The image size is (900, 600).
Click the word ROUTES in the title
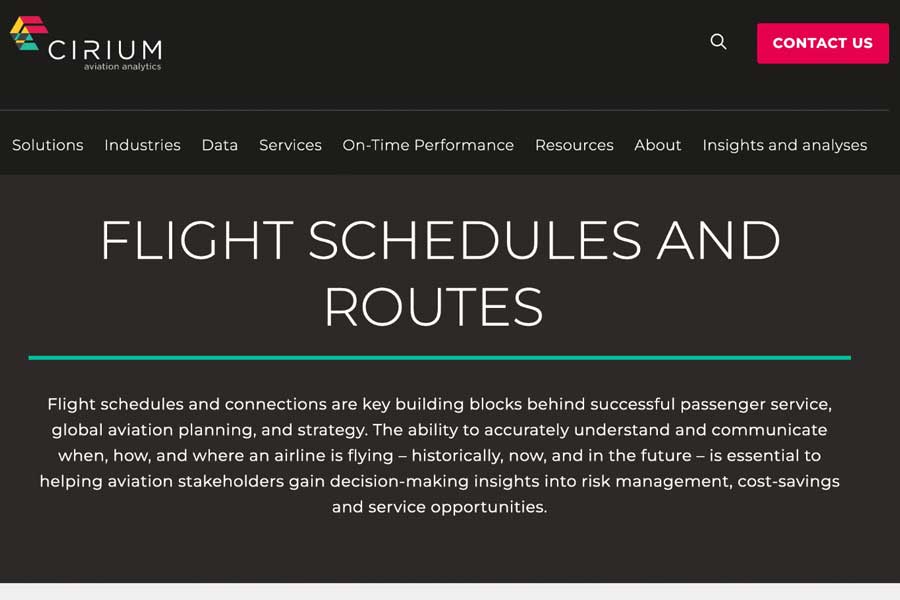433,307
